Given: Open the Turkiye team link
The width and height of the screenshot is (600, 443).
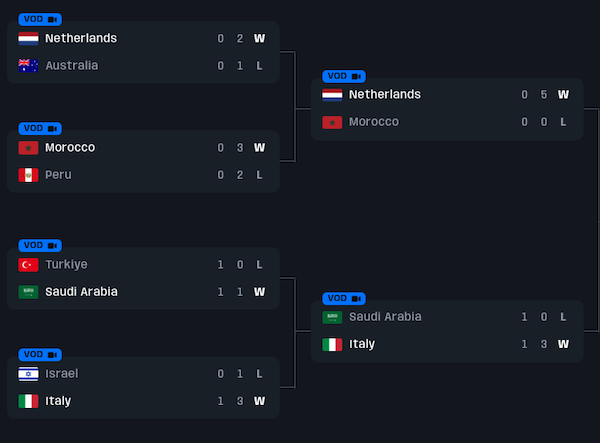Looking at the screenshot, I should [x=66, y=265].
